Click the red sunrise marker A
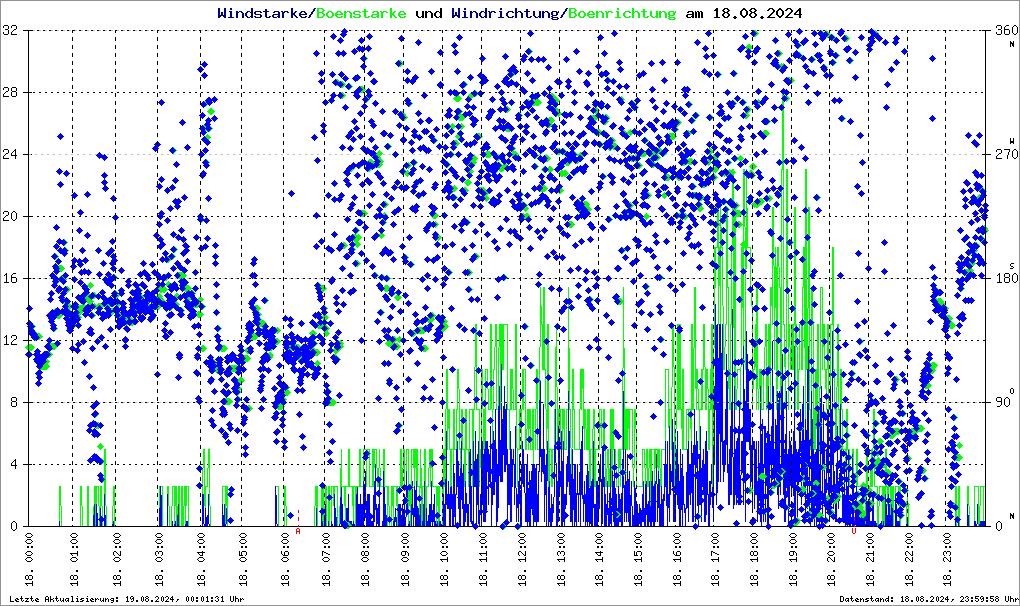This screenshot has height=606, width=1020. tap(298, 531)
